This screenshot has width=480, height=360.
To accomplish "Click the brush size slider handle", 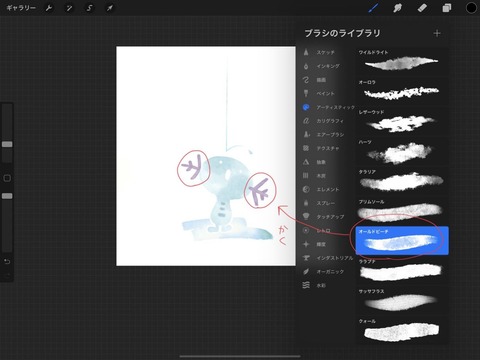I will [x=7, y=144].
